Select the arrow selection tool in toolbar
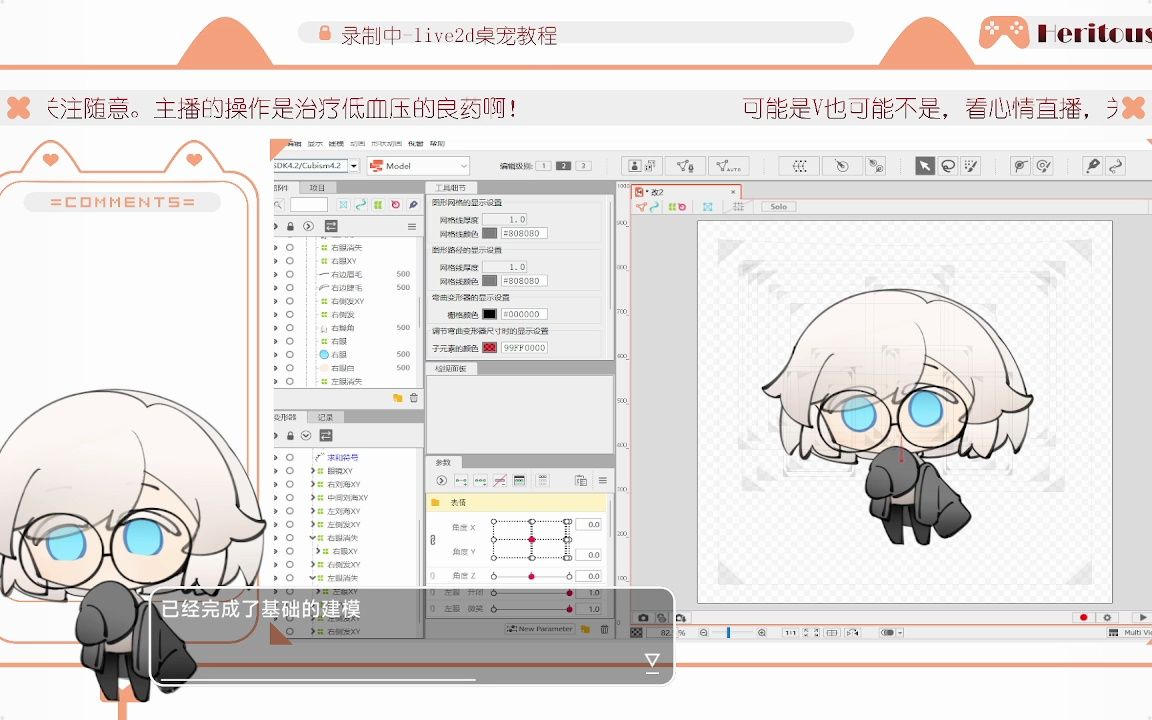 [x=925, y=166]
